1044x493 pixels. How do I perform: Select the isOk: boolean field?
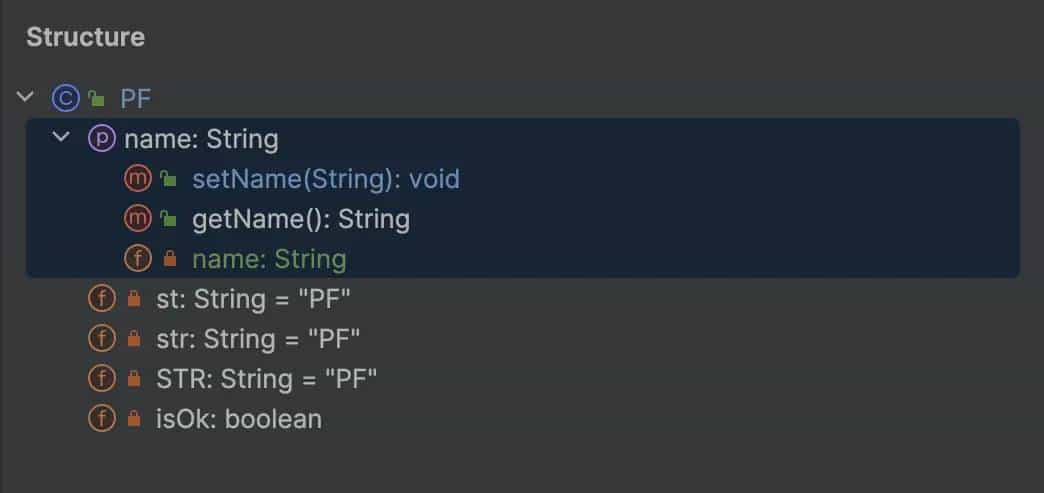coord(239,419)
